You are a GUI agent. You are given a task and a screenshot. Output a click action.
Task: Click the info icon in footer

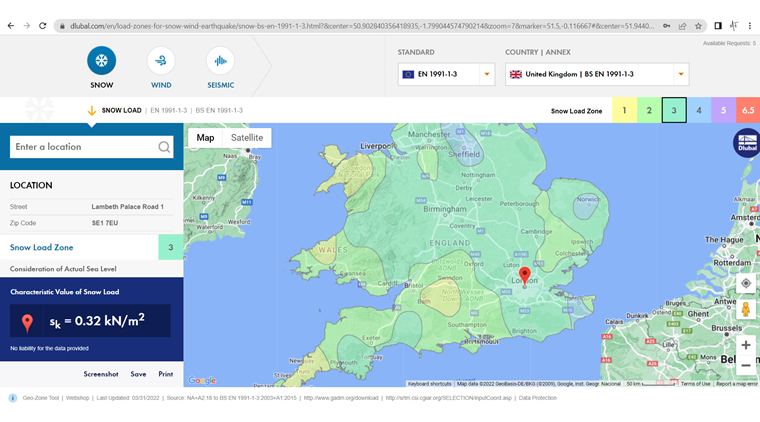coord(13,398)
